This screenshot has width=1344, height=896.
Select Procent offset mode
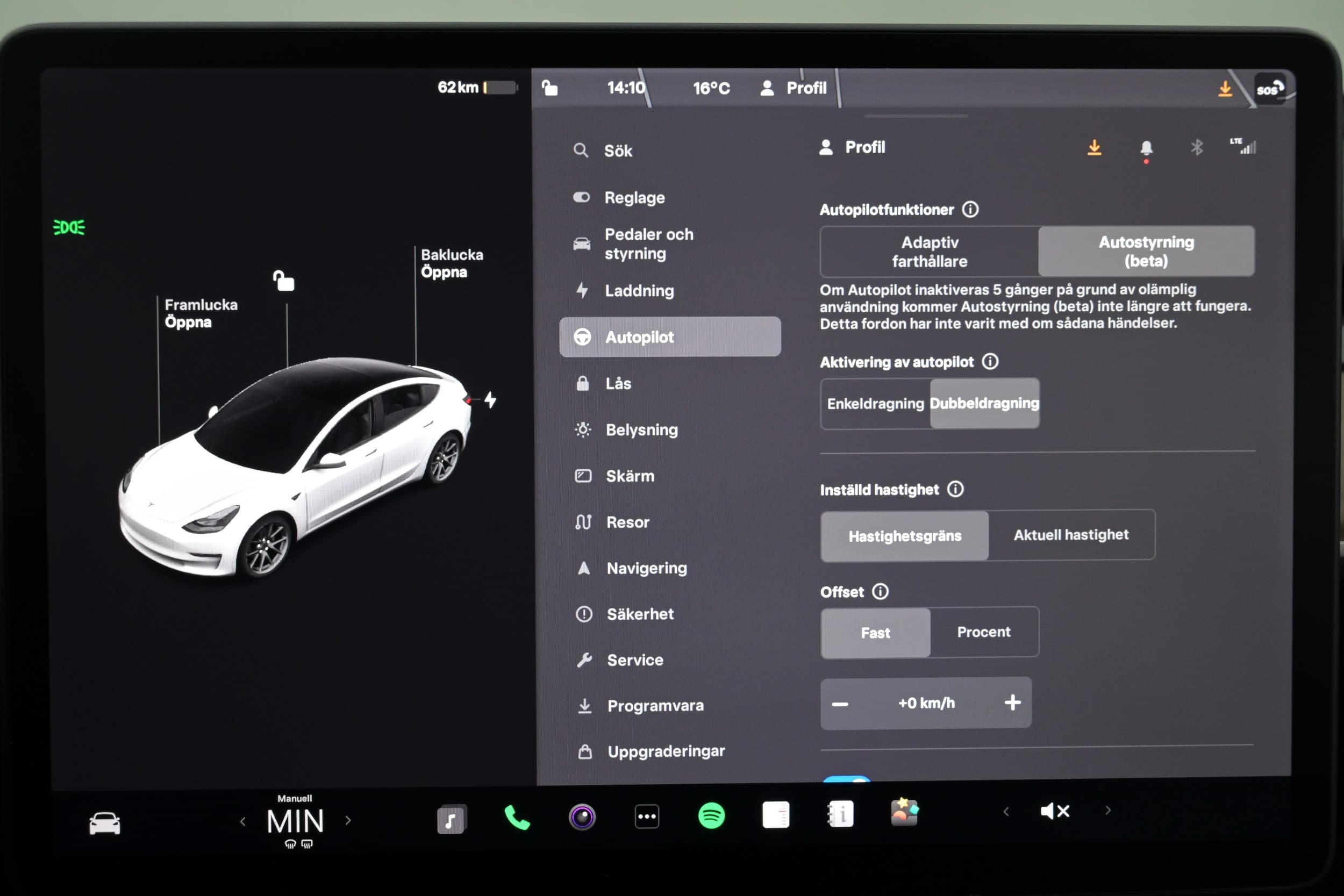984,632
